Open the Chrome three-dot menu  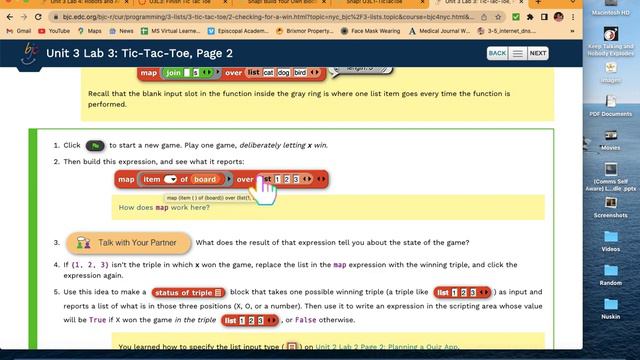click(x=573, y=17)
